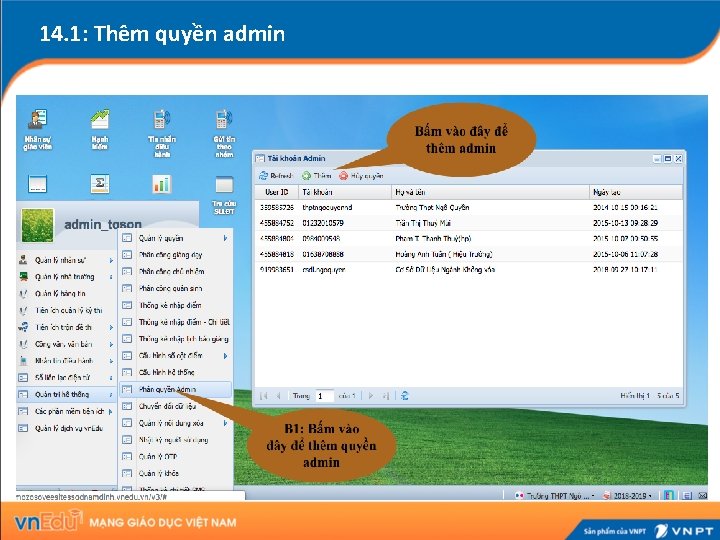Open school selector Trường THPT Ngô dropdown
720x540 pixels.
pyautogui.click(x=555, y=495)
